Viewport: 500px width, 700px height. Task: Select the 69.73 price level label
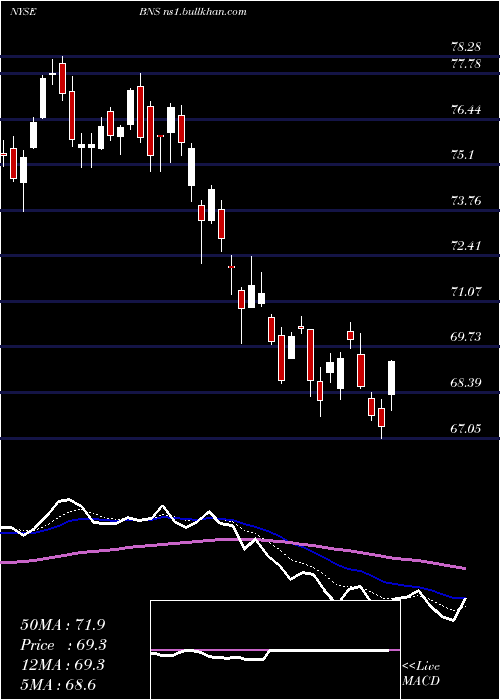pos(467,337)
